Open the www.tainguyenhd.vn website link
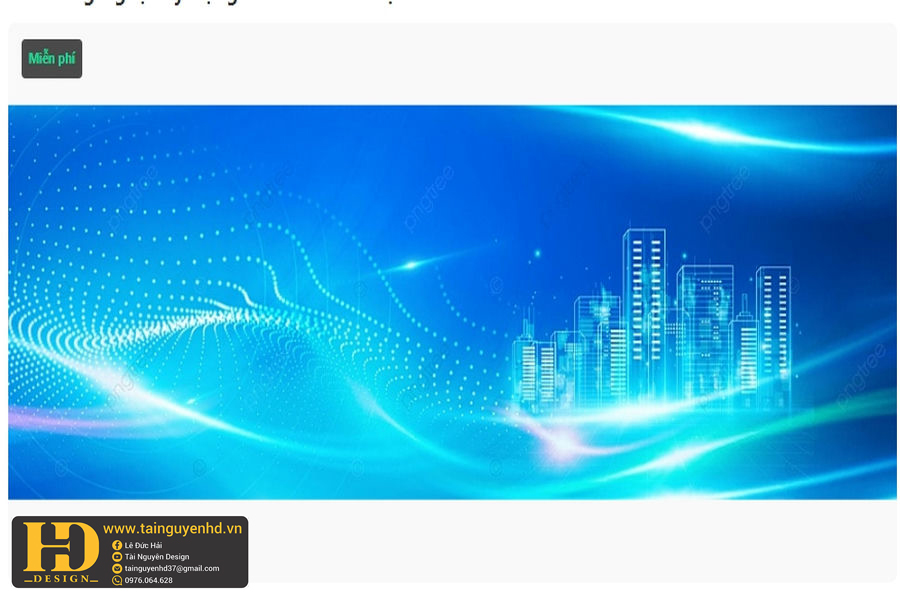900x600 pixels. coord(172,529)
